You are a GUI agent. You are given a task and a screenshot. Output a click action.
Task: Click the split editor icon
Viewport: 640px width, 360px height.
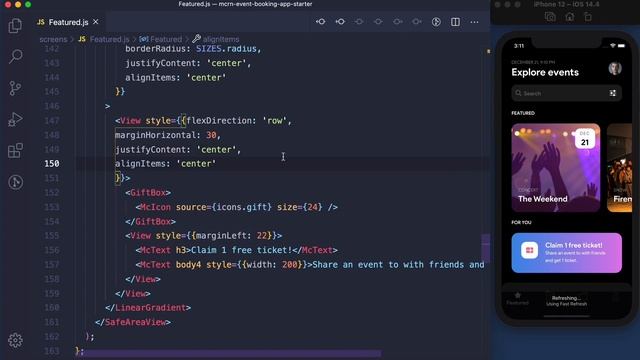click(x=455, y=22)
